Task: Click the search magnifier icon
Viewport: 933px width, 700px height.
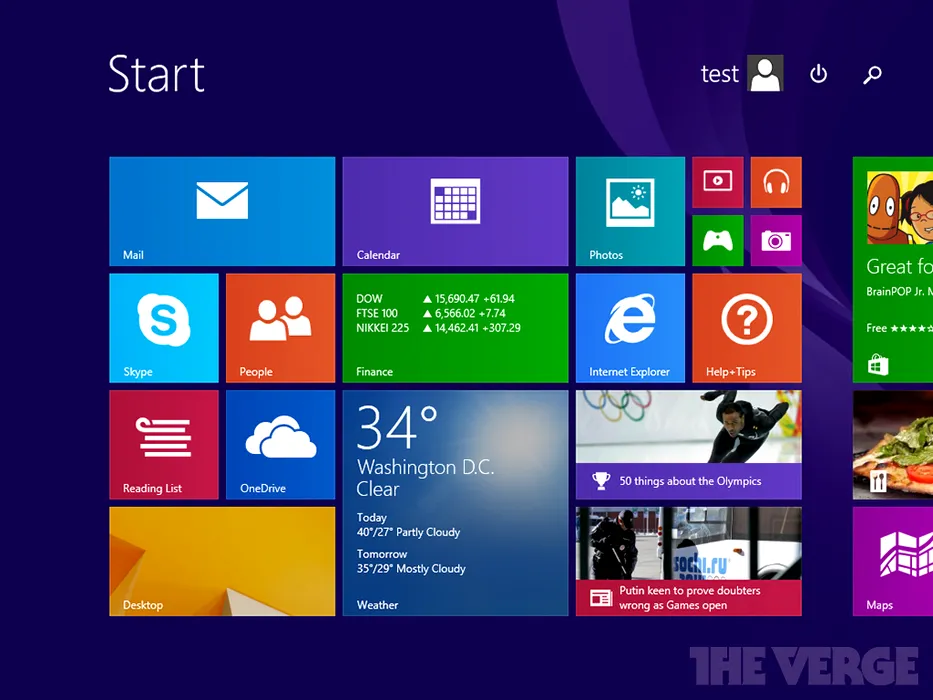Action: click(x=872, y=74)
